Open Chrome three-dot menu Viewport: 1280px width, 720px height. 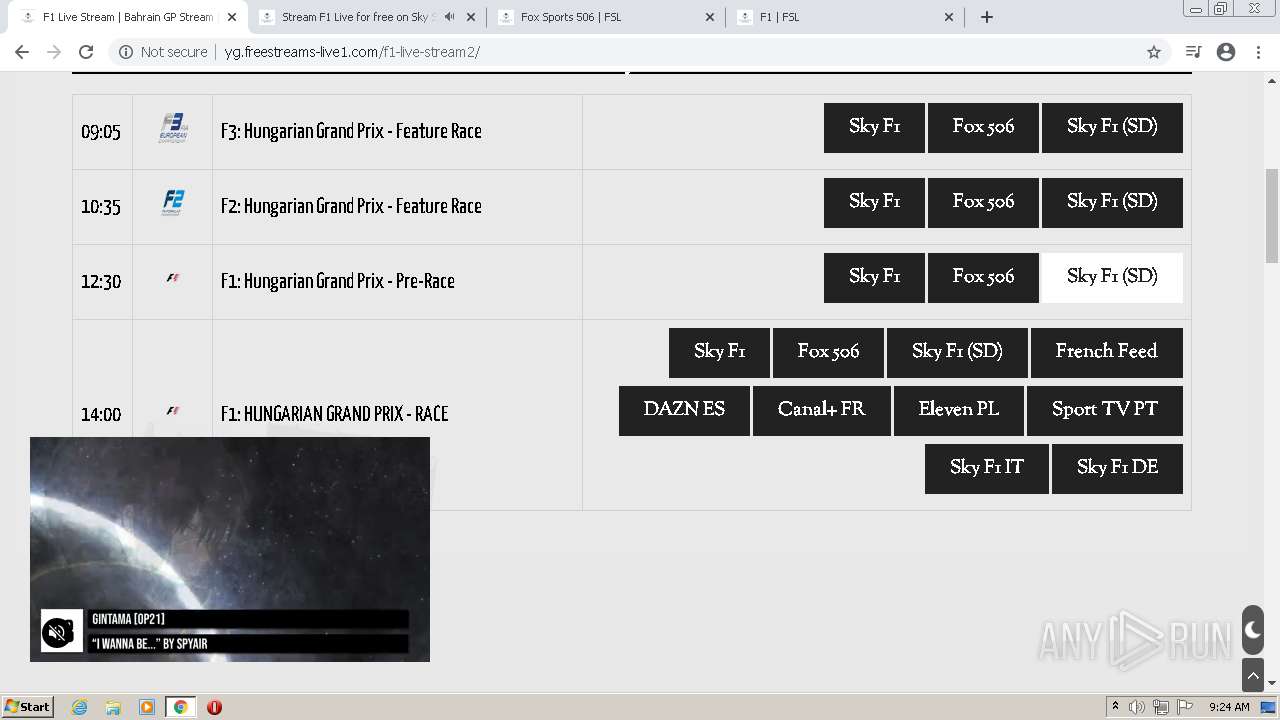[x=1259, y=52]
